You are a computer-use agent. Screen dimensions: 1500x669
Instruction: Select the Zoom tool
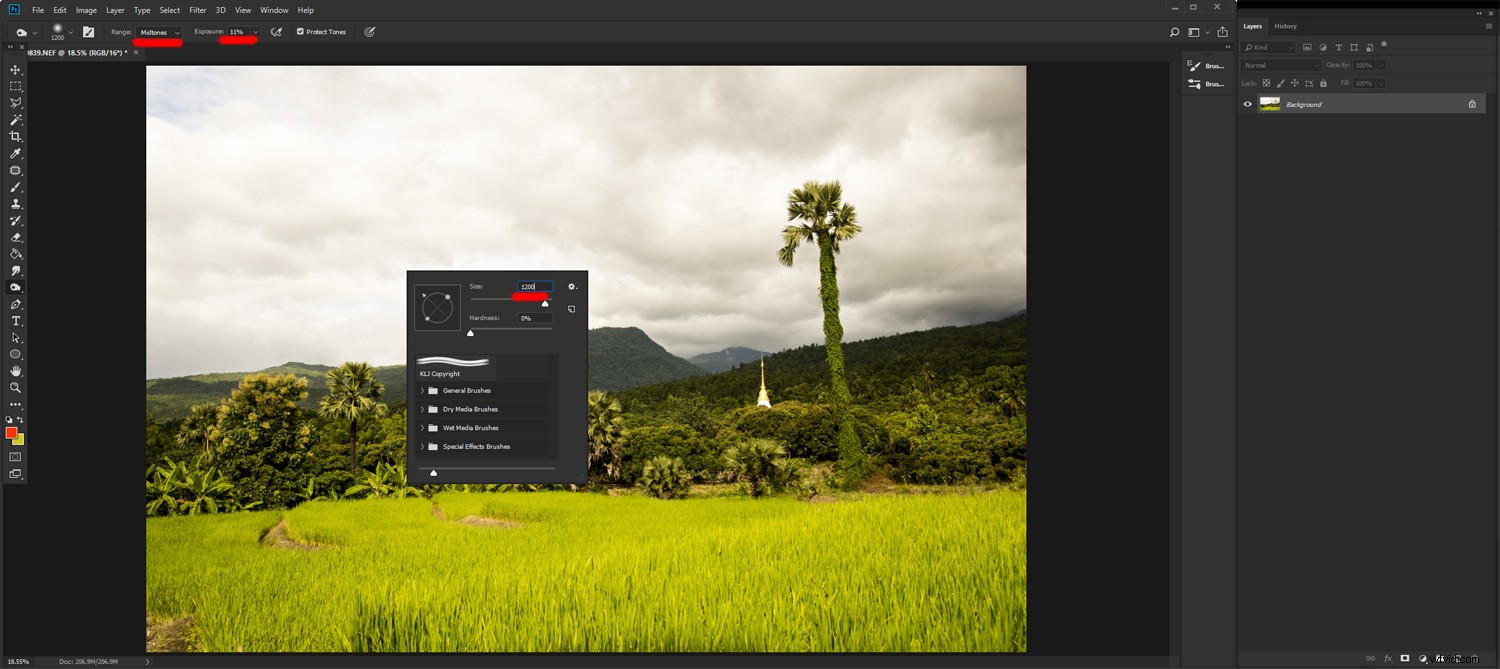pyautogui.click(x=15, y=388)
